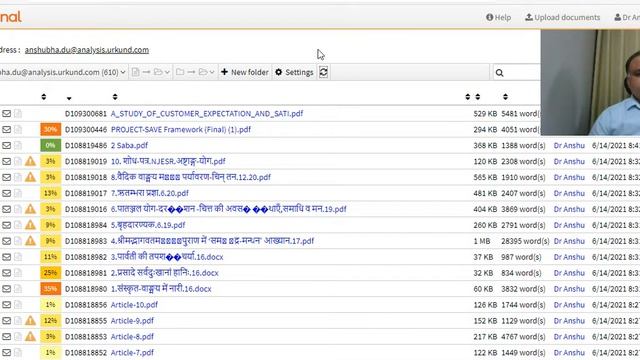Click Dr Anshu in the Article-10.pdf row
The width and height of the screenshot is (640, 360).
point(569,304)
